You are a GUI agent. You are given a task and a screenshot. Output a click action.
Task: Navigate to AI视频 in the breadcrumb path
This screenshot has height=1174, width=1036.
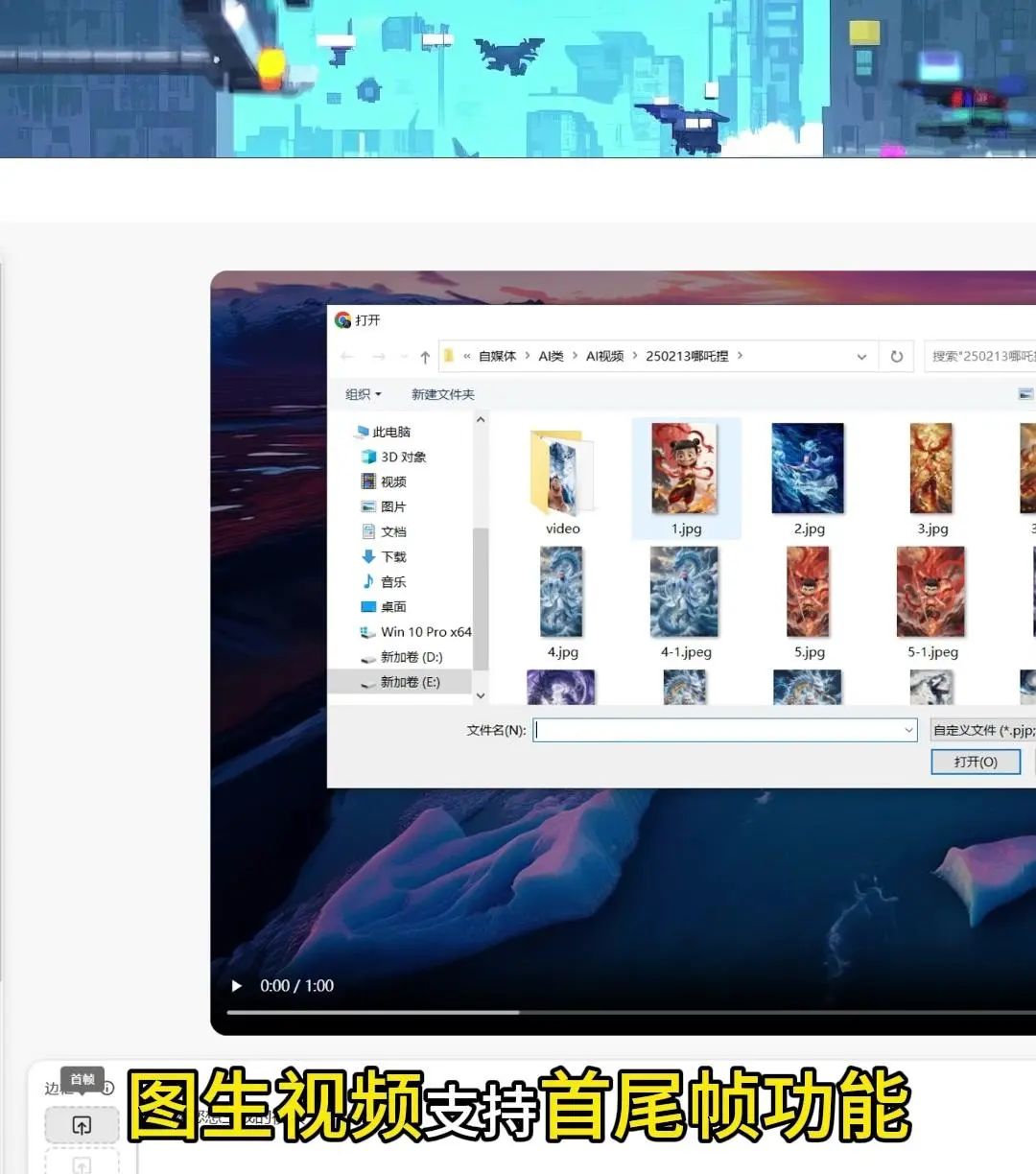pyautogui.click(x=605, y=355)
